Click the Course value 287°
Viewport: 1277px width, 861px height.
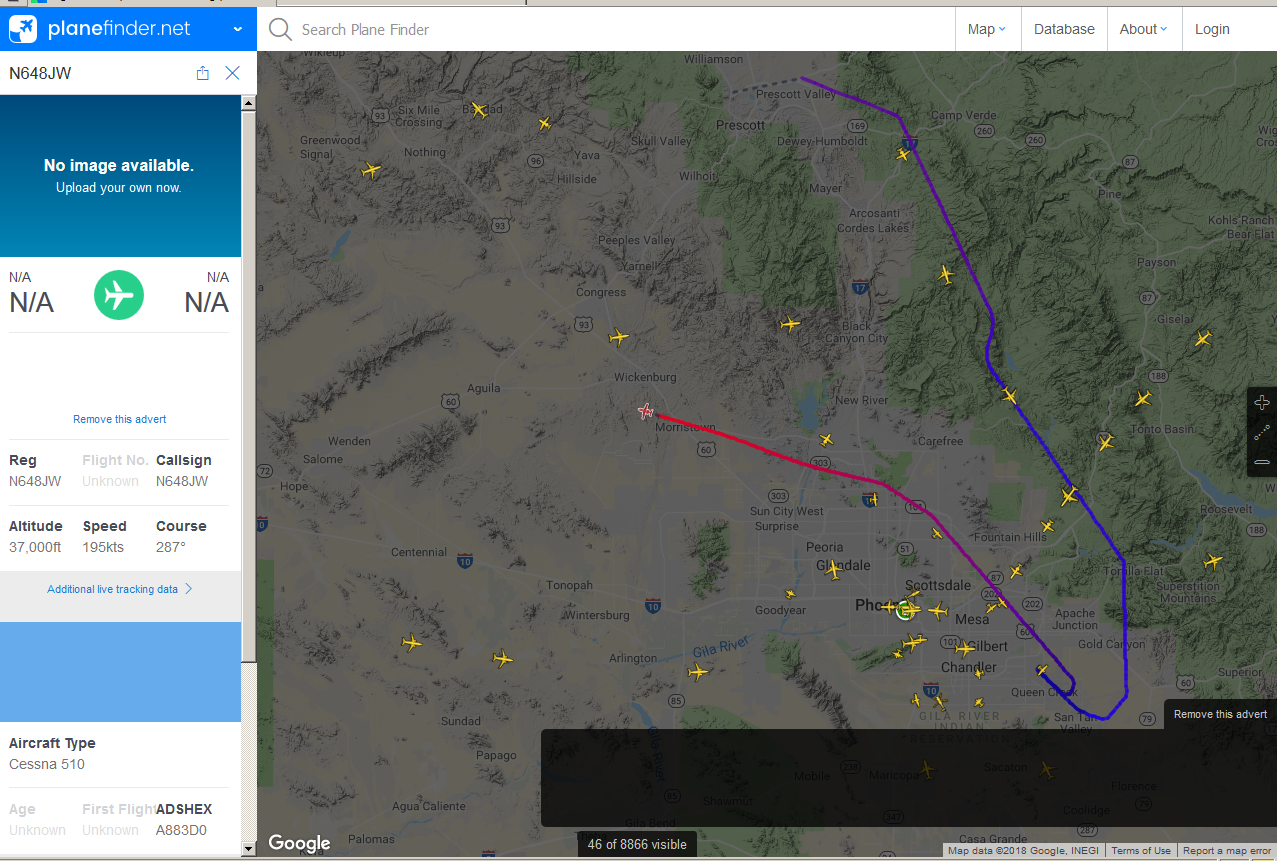coord(171,547)
